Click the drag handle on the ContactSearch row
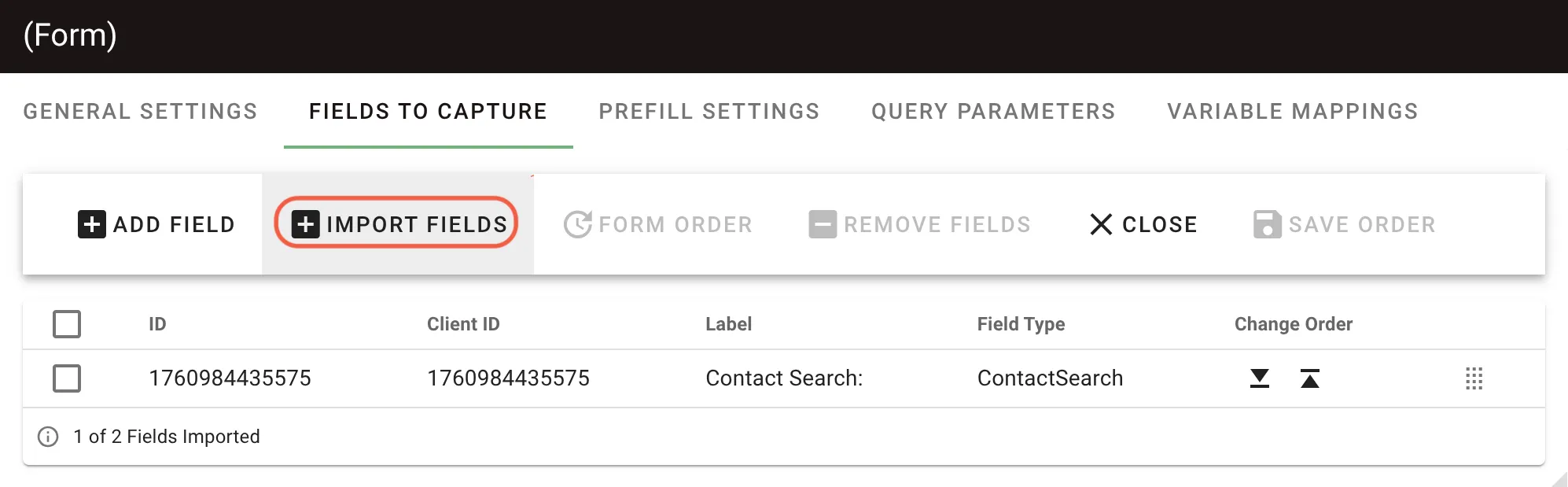This screenshot has height=487, width=1568. pyautogui.click(x=1474, y=378)
